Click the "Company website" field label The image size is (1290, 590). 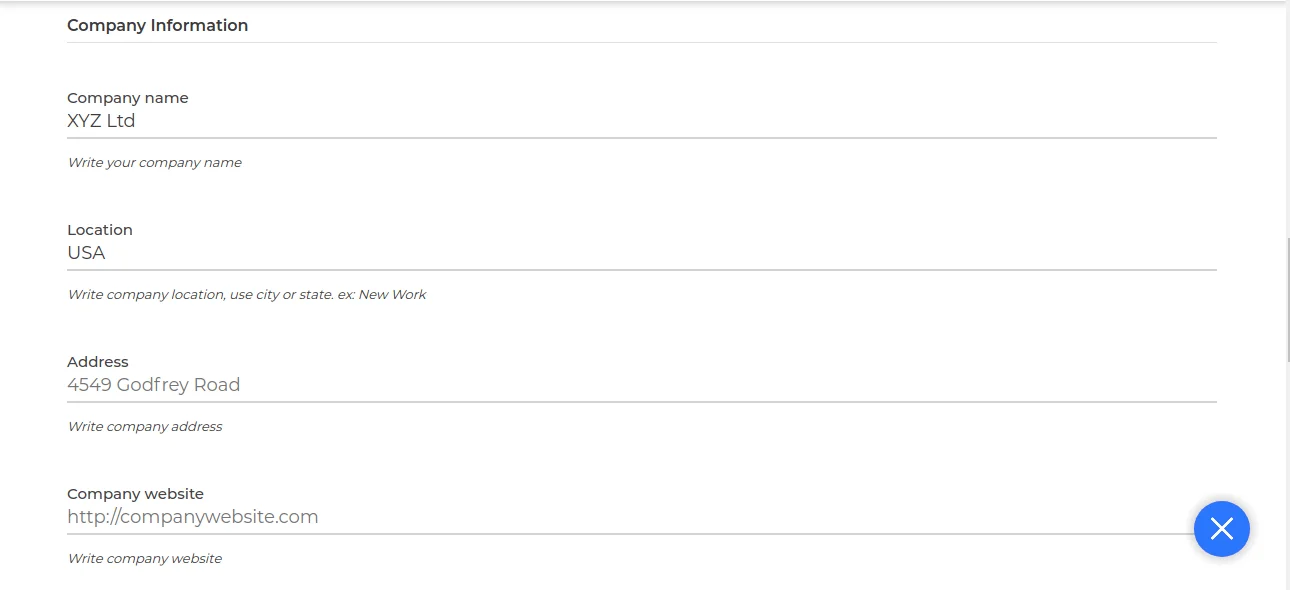coord(135,494)
